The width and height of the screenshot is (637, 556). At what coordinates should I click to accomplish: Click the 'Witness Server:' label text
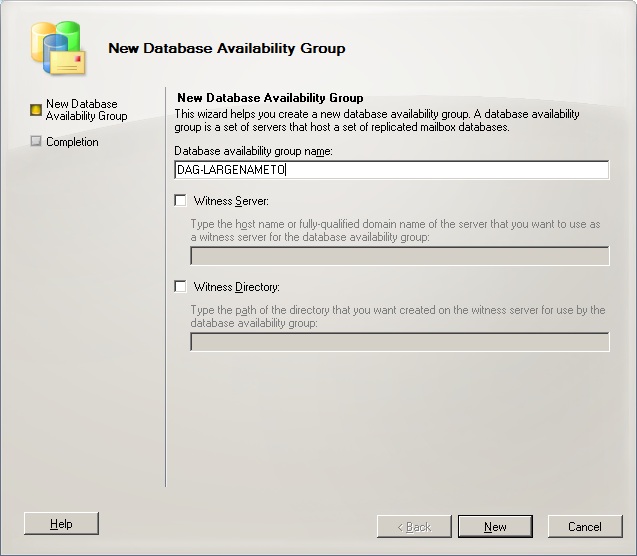(x=230, y=201)
